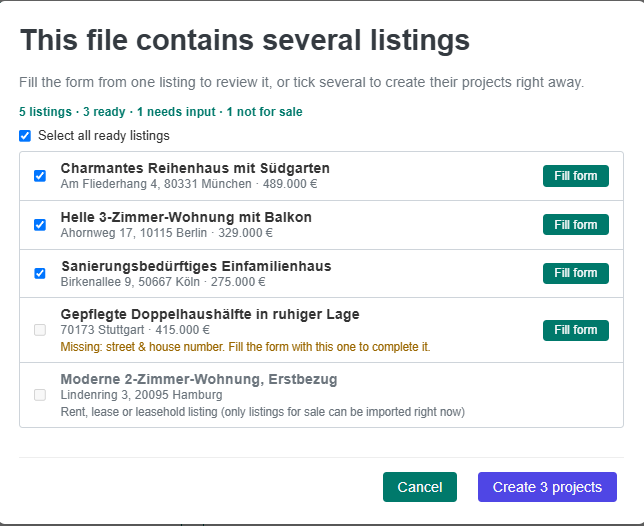Click the heading 'This file contains several listings'
Screen dimensions: 644x526
point(245,40)
